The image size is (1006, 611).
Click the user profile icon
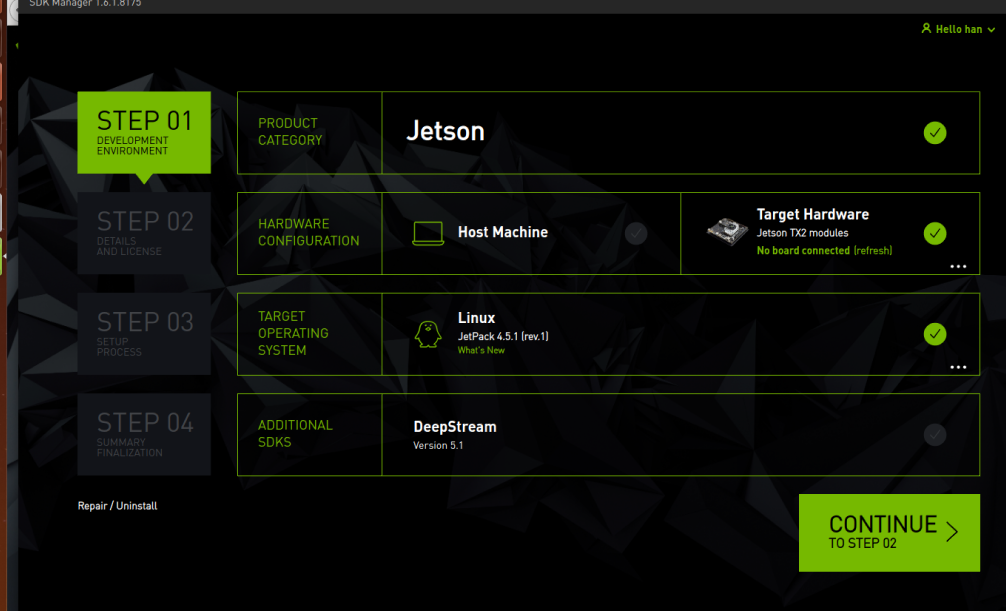click(x=926, y=28)
